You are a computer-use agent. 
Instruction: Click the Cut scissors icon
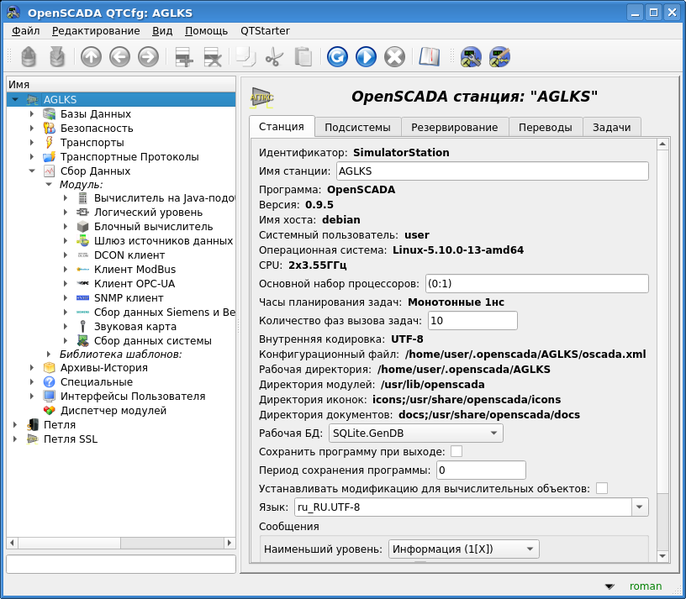tap(274, 57)
